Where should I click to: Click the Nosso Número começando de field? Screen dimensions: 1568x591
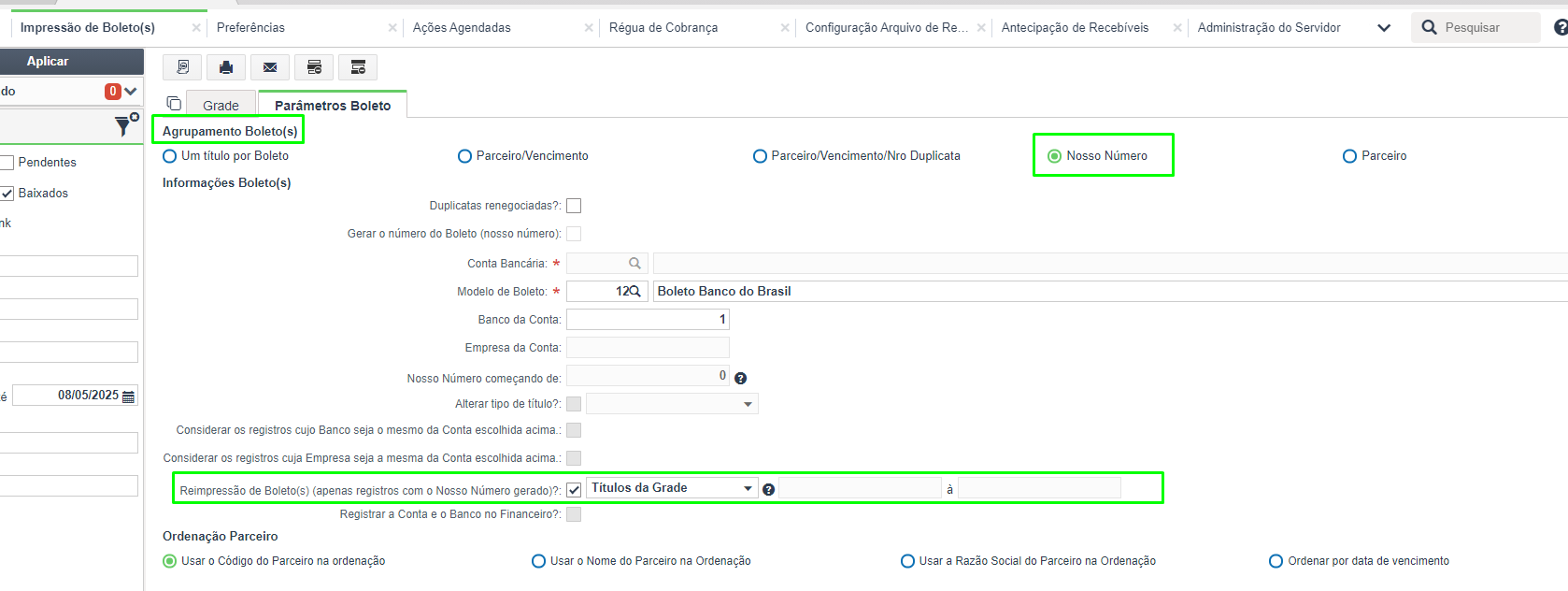[x=648, y=376]
